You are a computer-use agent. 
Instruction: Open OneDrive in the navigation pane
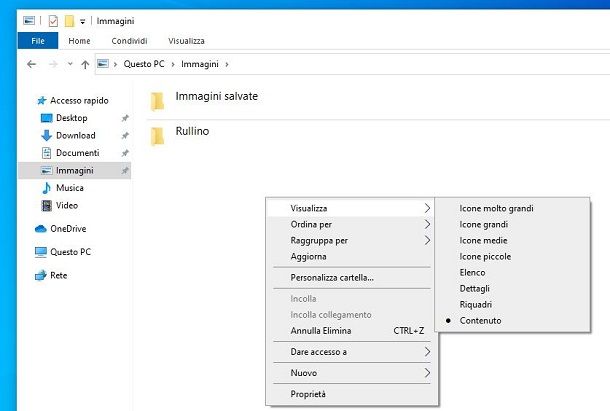coord(68,229)
